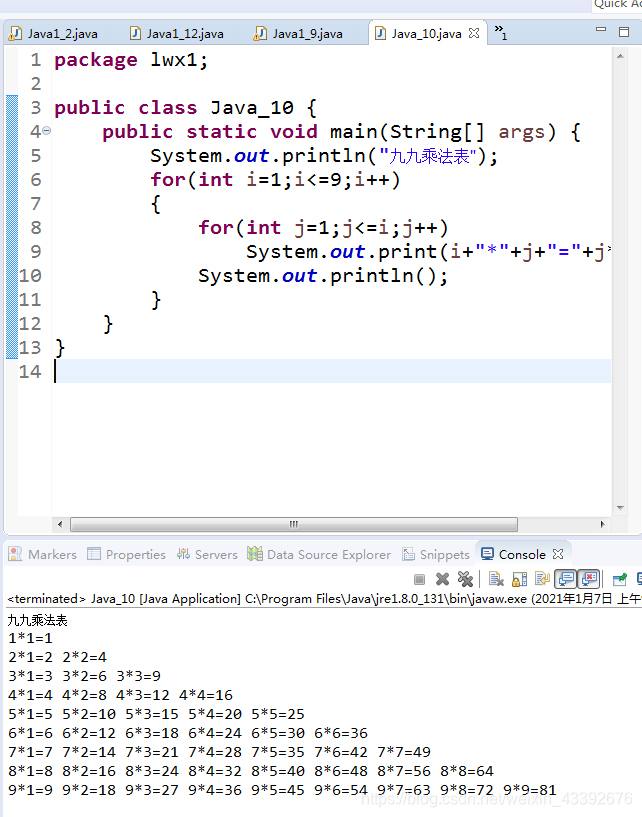Toggle Show Console on standard error change

point(589,579)
